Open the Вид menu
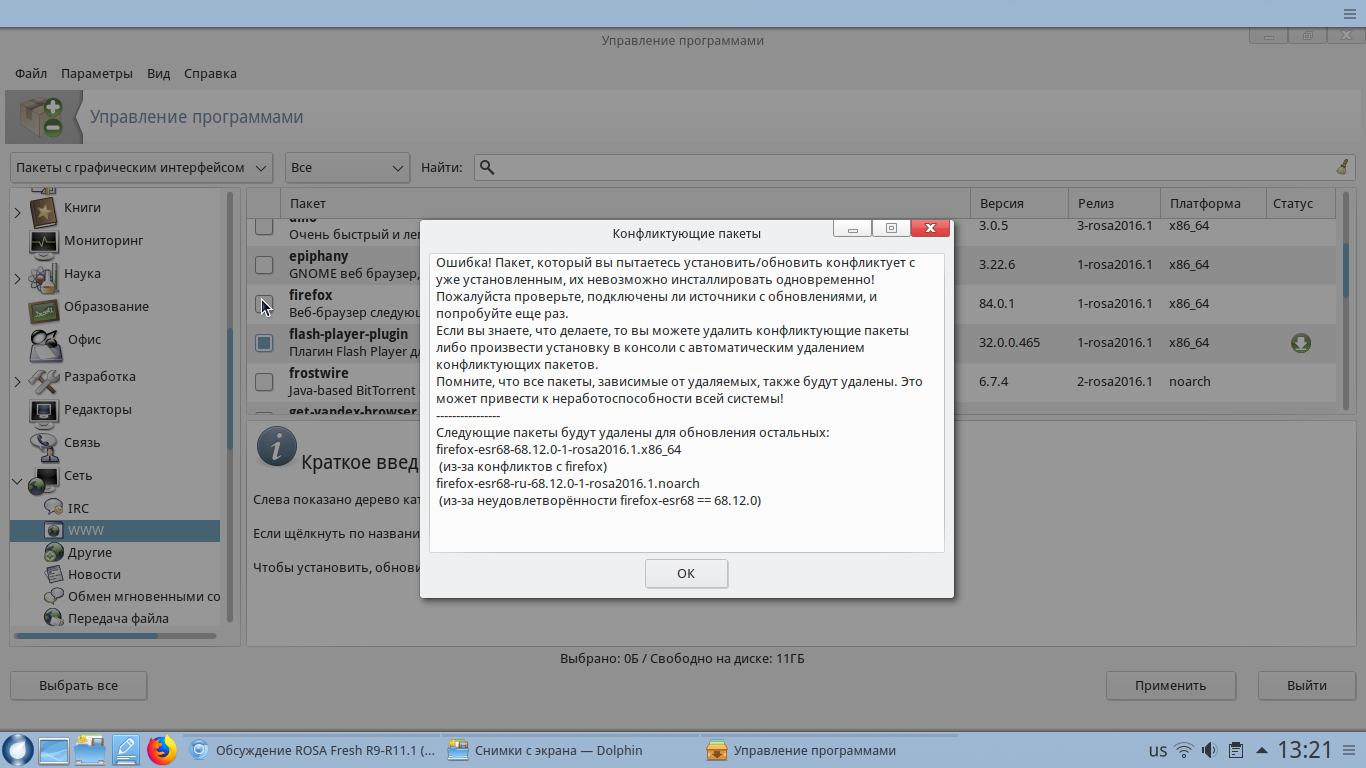 pos(158,73)
